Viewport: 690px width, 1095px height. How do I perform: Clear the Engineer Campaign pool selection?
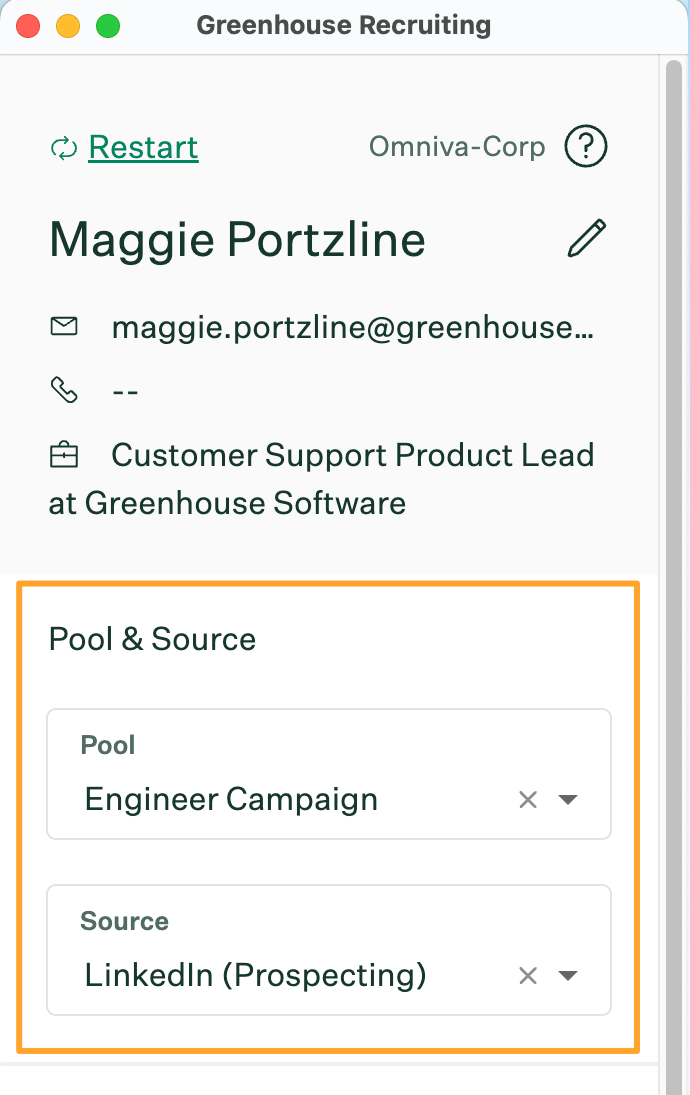point(528,800)
